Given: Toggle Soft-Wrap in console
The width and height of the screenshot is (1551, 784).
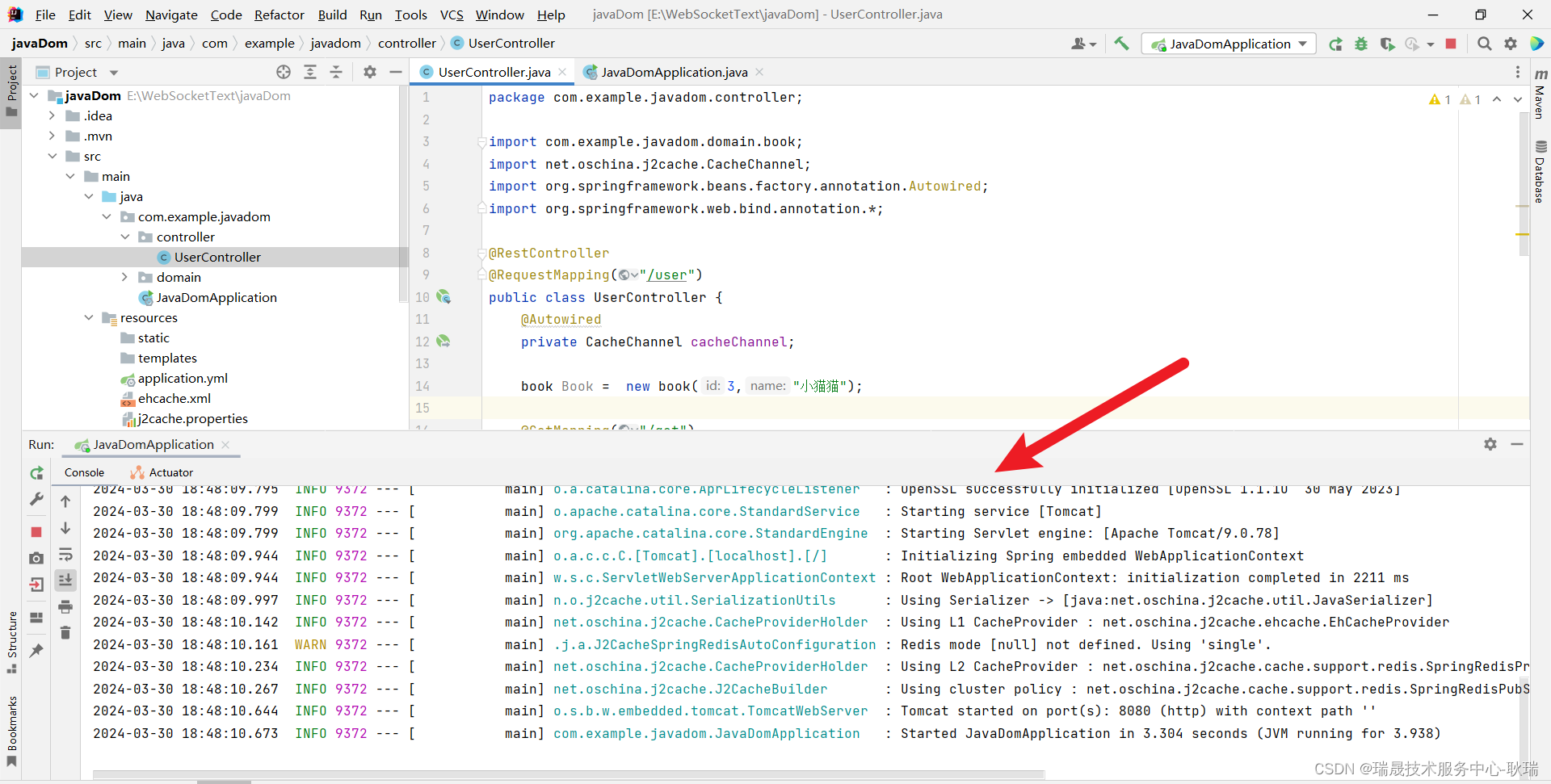Looking at the screenshot, I should [65, 555].
